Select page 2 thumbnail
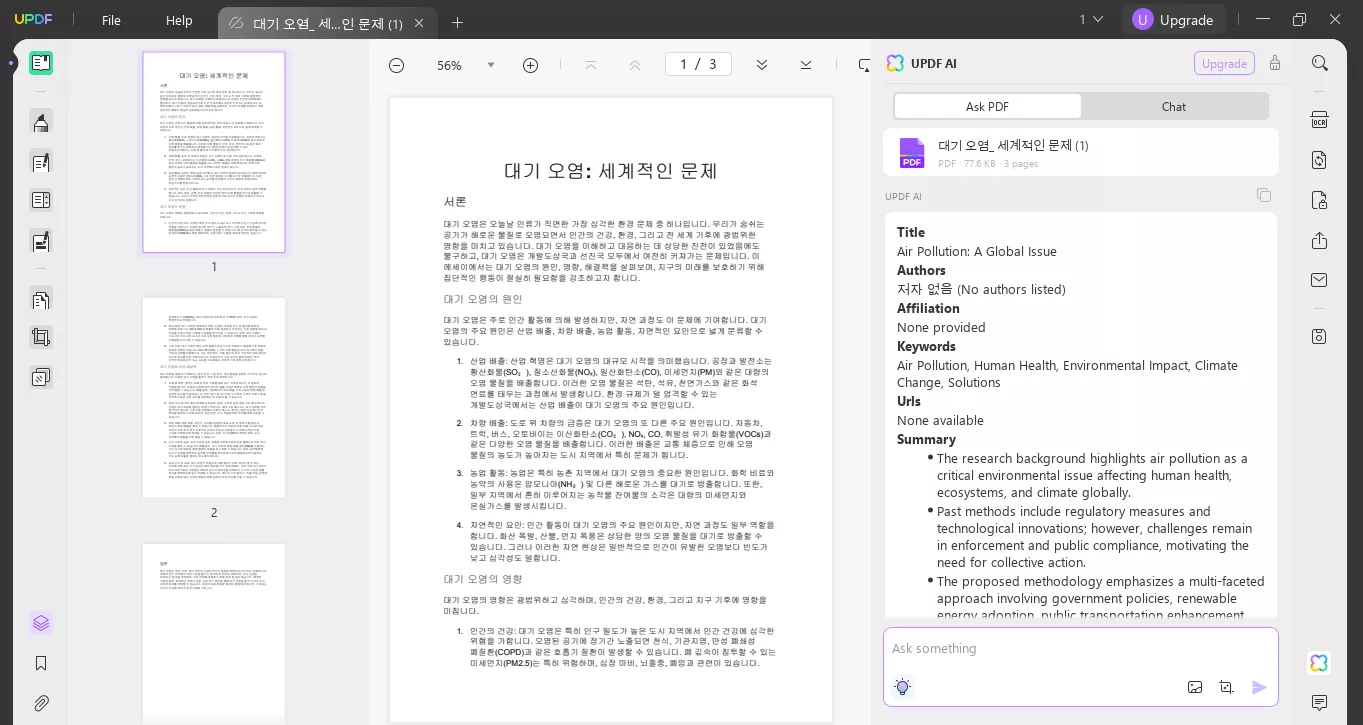Screen dimensions: 1363x725 tap(214, 397)
